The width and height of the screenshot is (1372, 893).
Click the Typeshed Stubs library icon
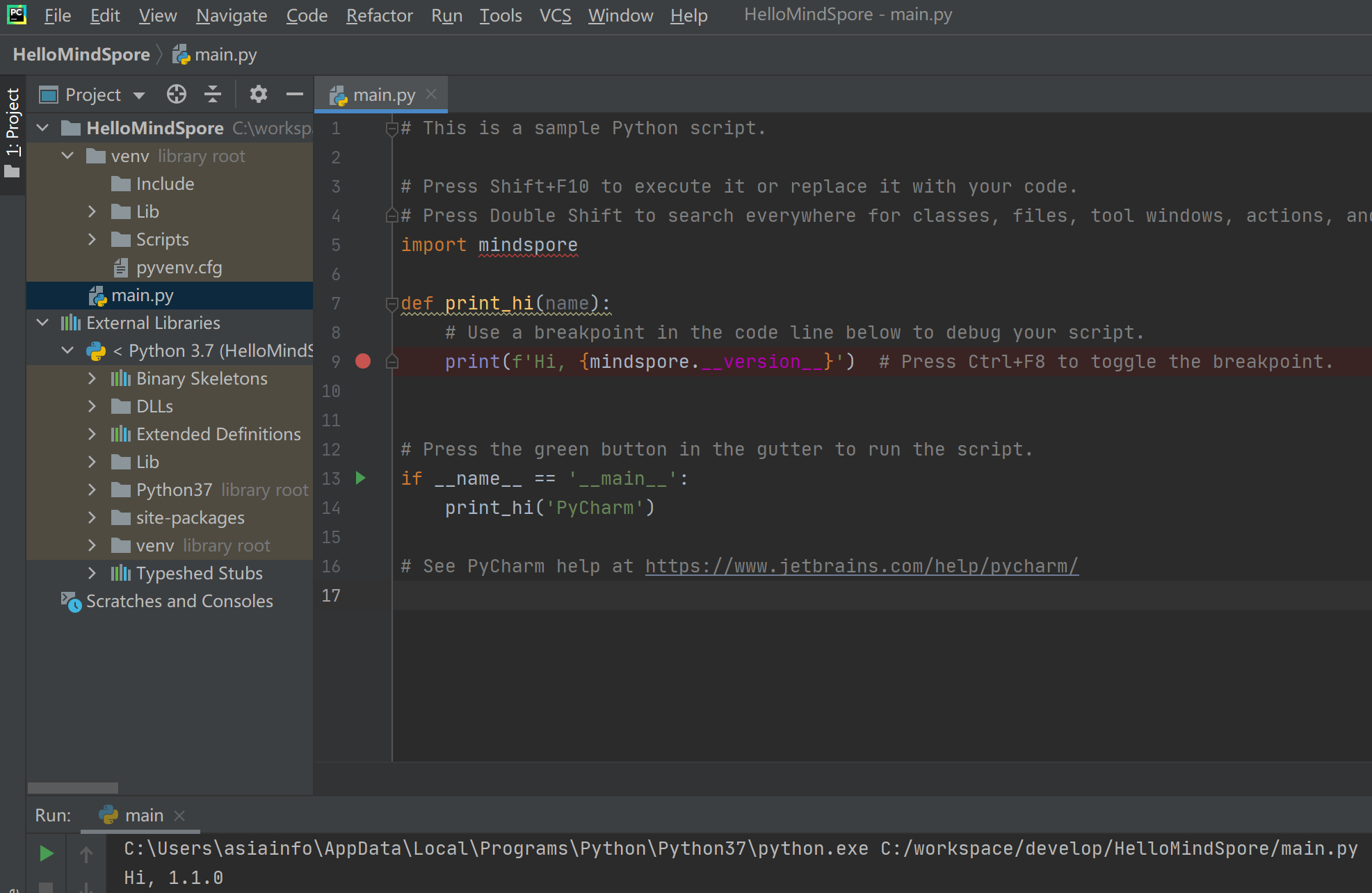(121, 573)
